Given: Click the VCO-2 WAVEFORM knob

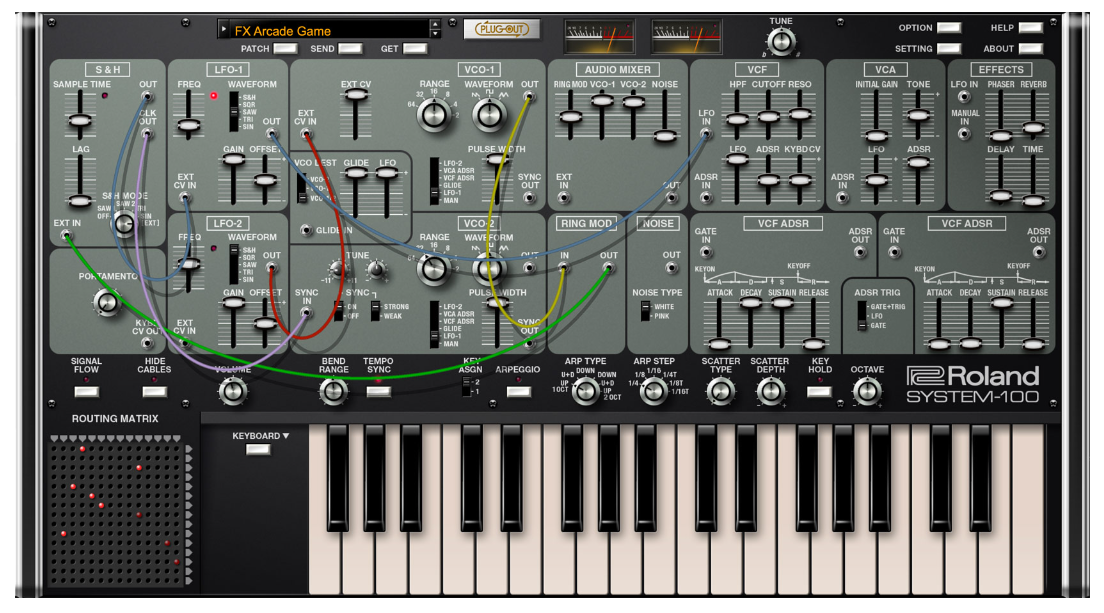Looking at the screenshot, I should [489, 268].
